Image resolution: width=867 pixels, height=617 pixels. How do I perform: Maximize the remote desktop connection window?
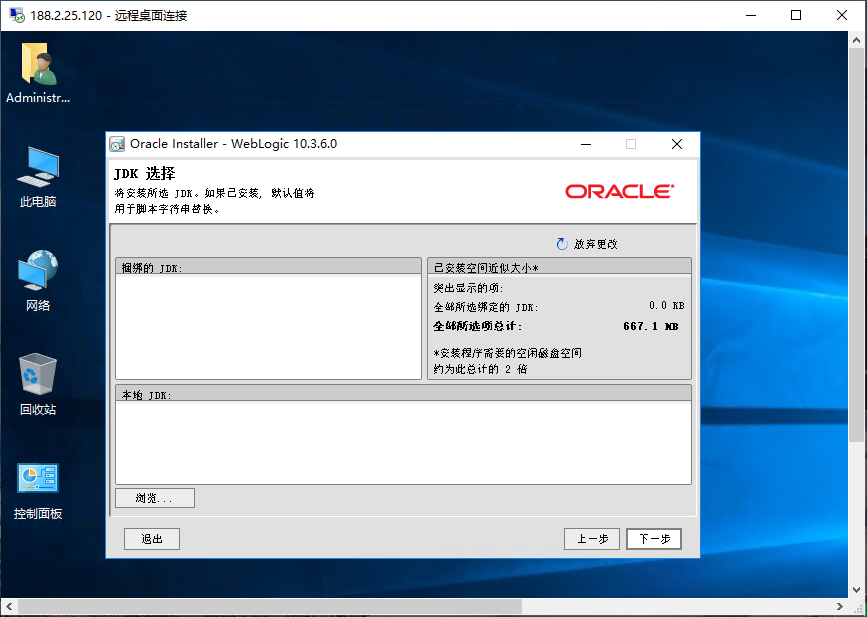coord(796,15)
